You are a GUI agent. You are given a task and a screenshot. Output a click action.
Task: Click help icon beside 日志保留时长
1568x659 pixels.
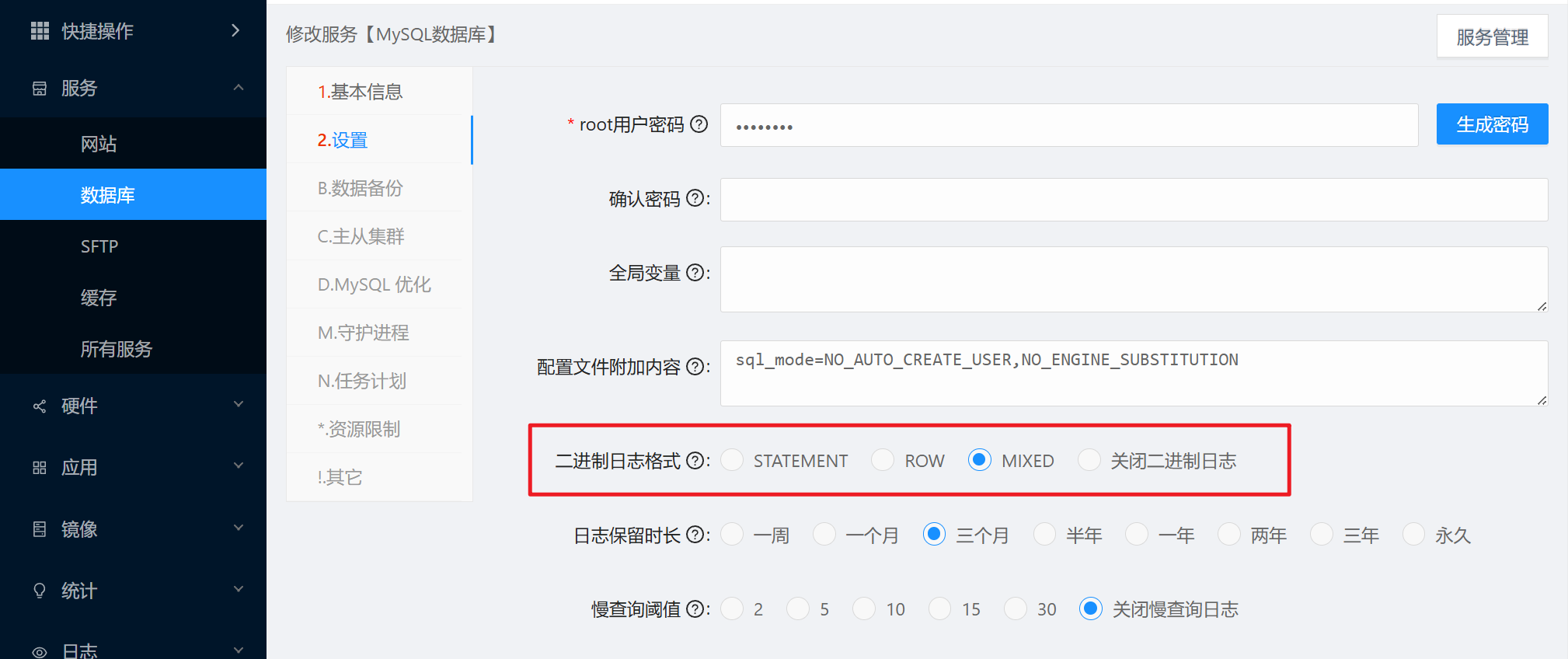(x=695, y=535)
